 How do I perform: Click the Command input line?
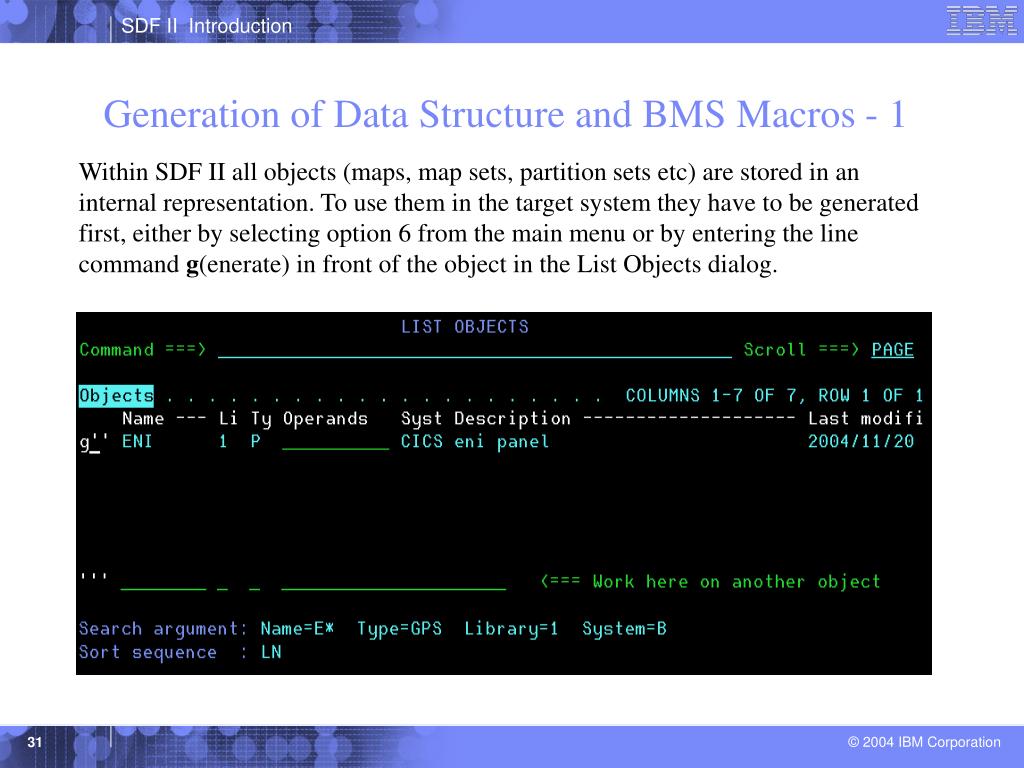click(x=475, y=351)
